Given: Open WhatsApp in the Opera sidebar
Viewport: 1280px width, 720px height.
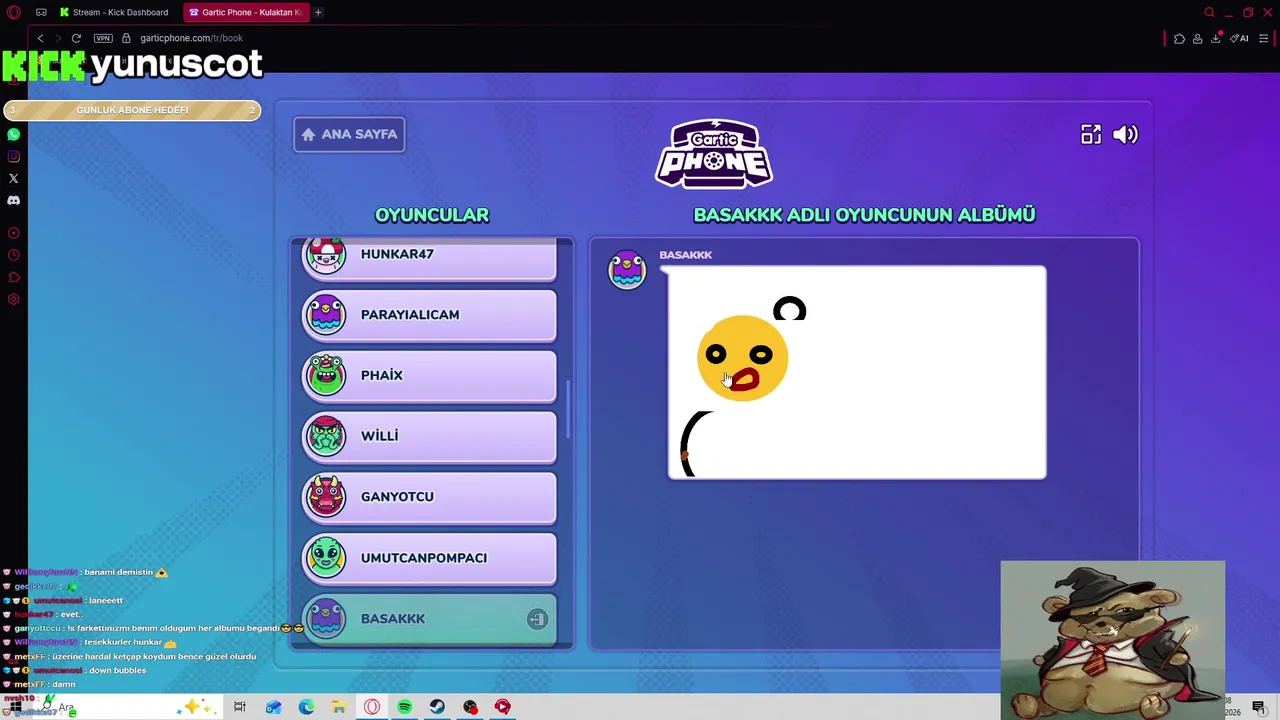Looking at the screenshot, I should (14, 134).
